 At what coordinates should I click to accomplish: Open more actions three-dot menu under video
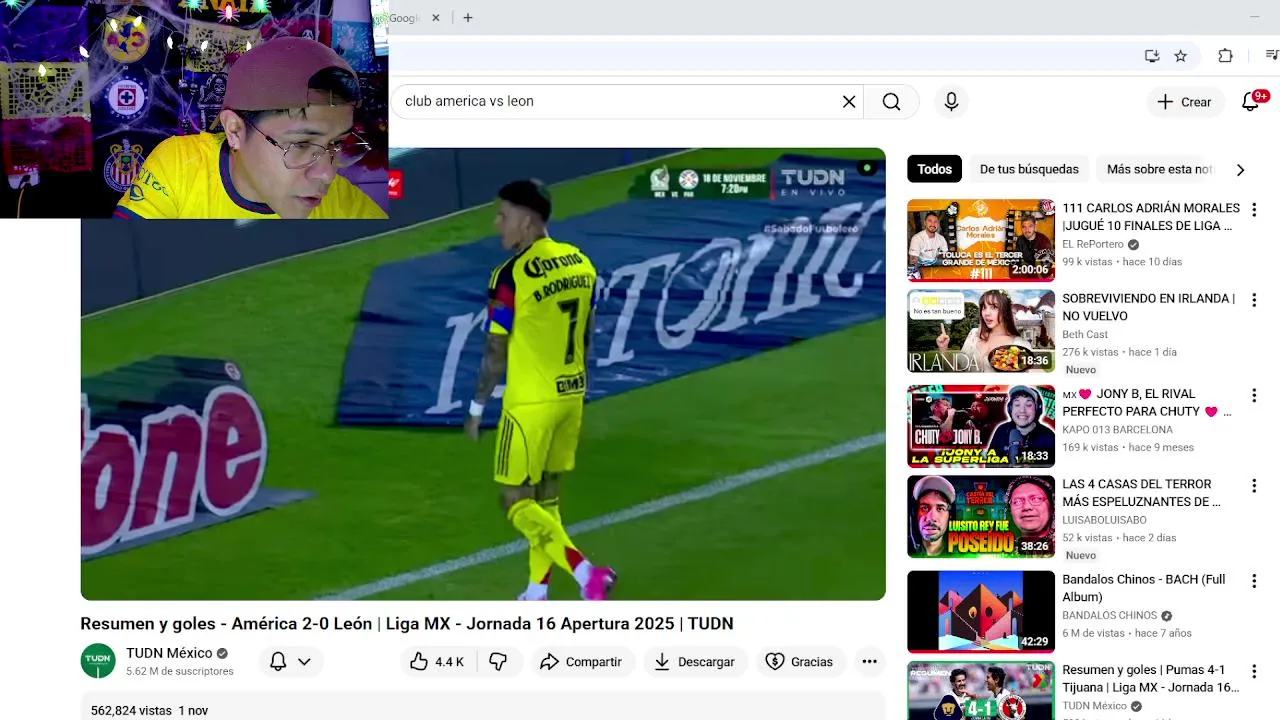pos(869,662)
